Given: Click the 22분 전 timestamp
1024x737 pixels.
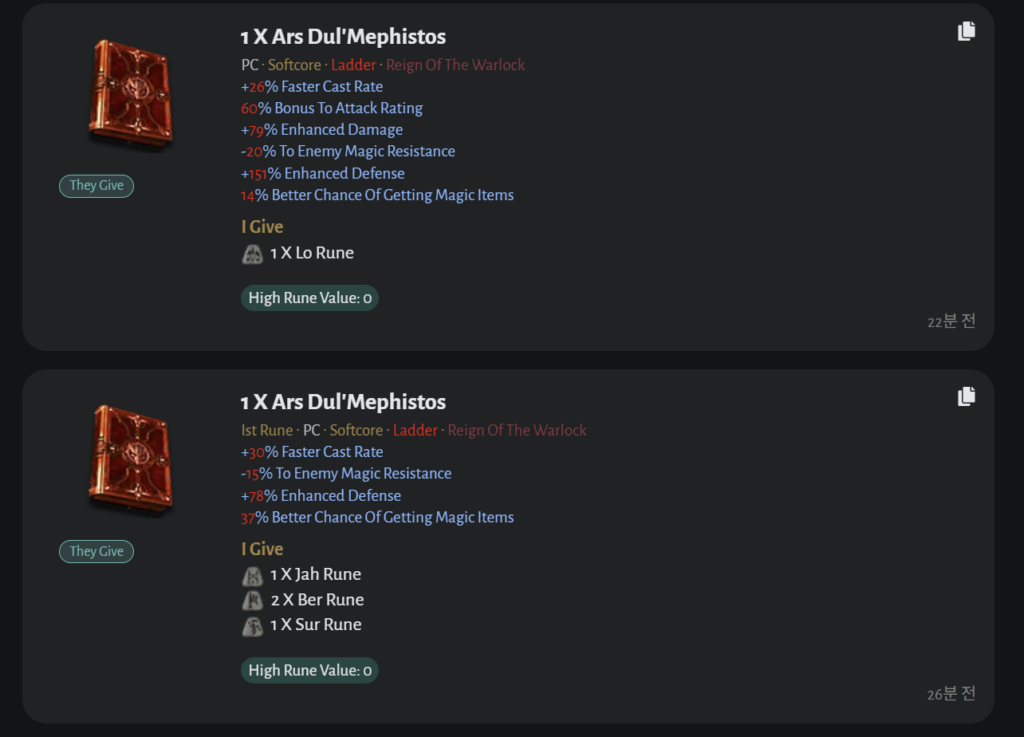Looking at the screenshot, I should (x=951, y=321).
